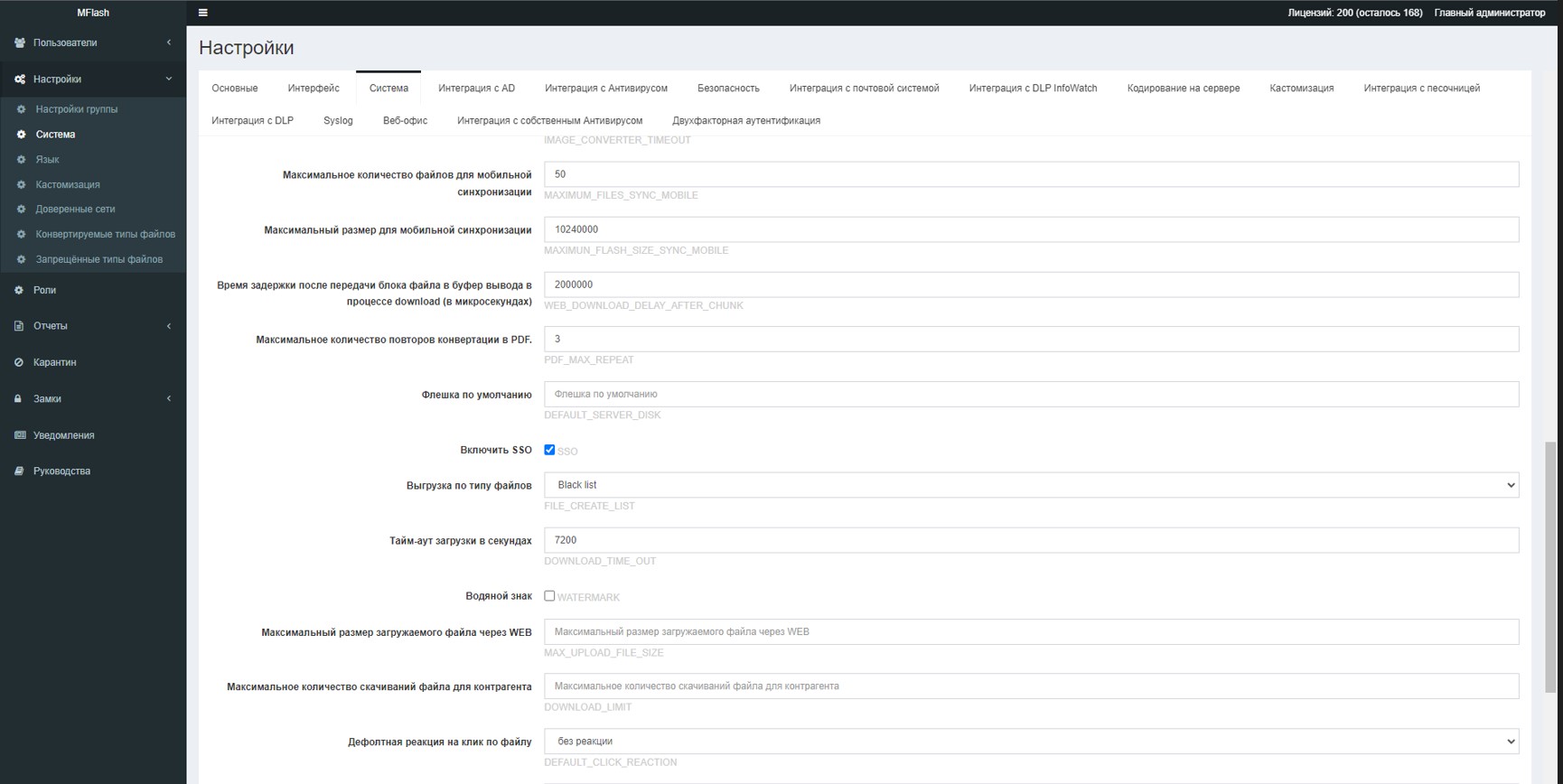Click the ban icon beside Карантин

(x=19, y=362)
